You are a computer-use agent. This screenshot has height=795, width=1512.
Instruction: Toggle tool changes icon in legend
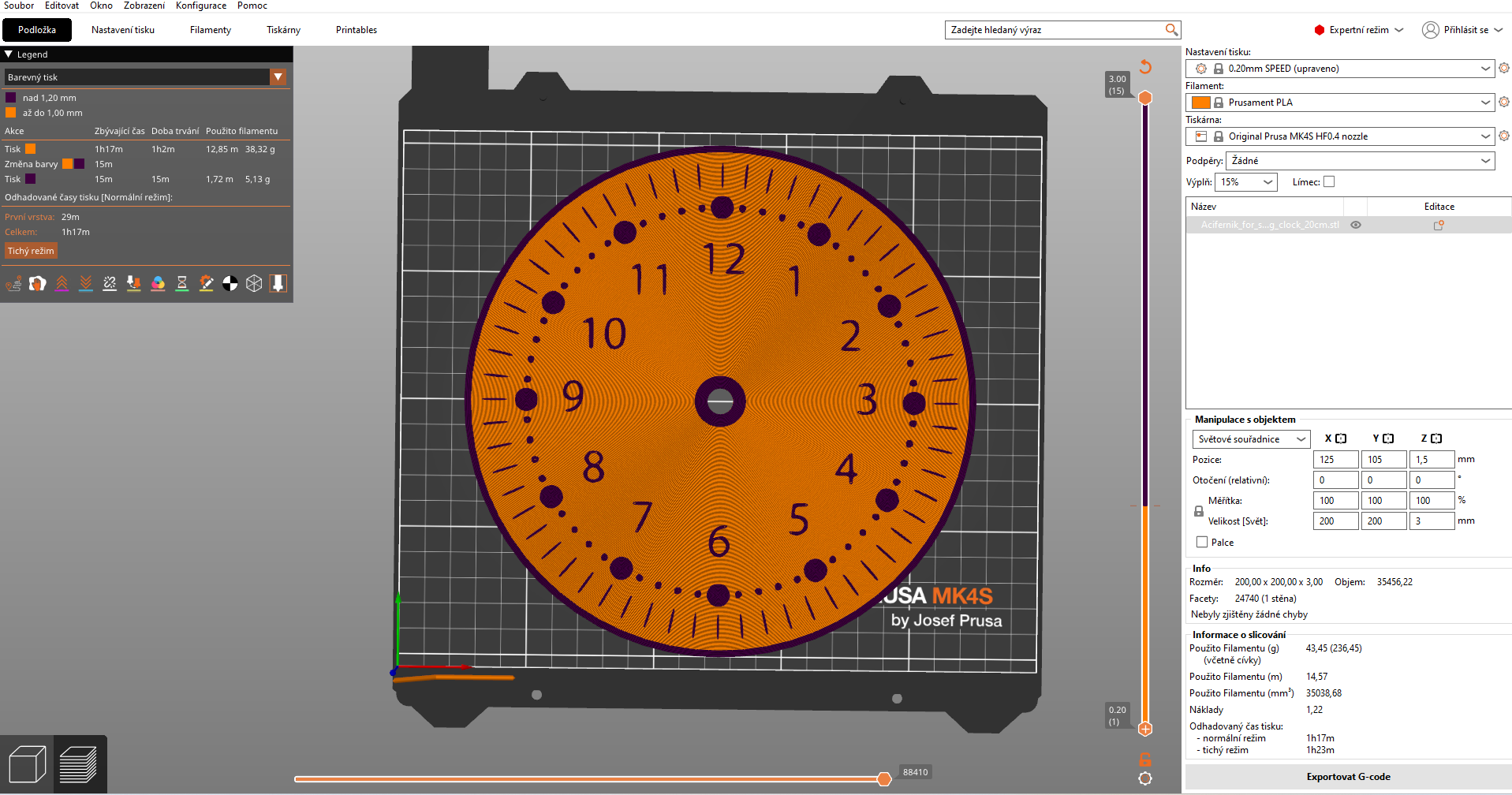pos(134,284)
